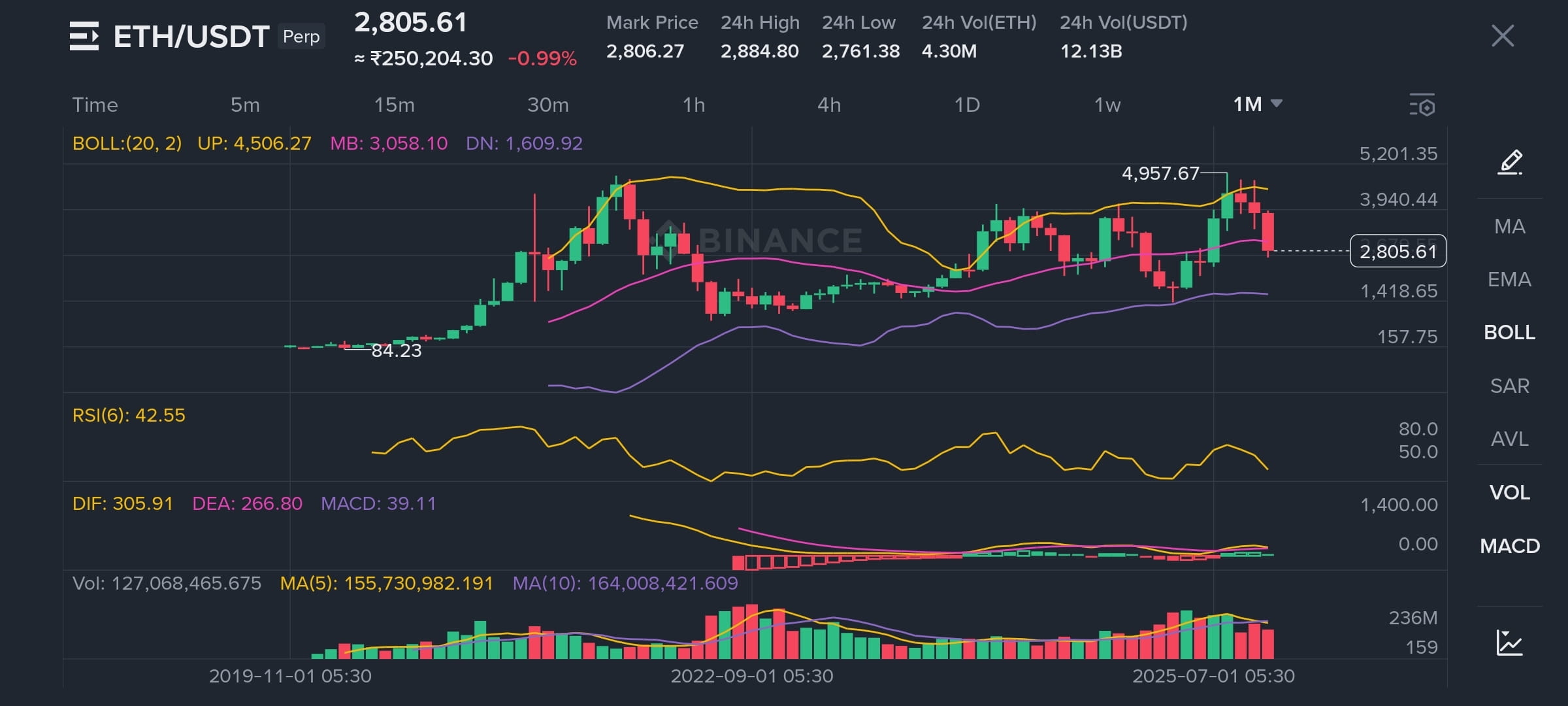Close the fullscreen chart view
Image resolution: width=1568 pixels, height=706 pixels.
1502,36
